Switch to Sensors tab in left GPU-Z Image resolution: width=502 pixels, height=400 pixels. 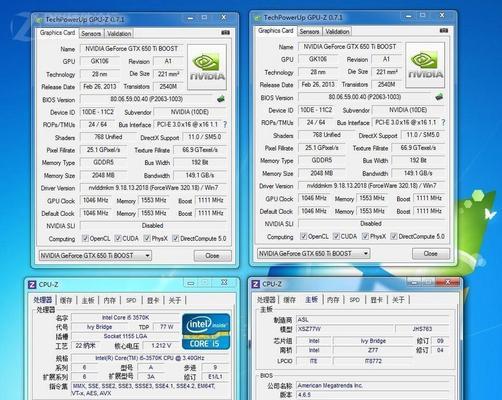(91, 34)
